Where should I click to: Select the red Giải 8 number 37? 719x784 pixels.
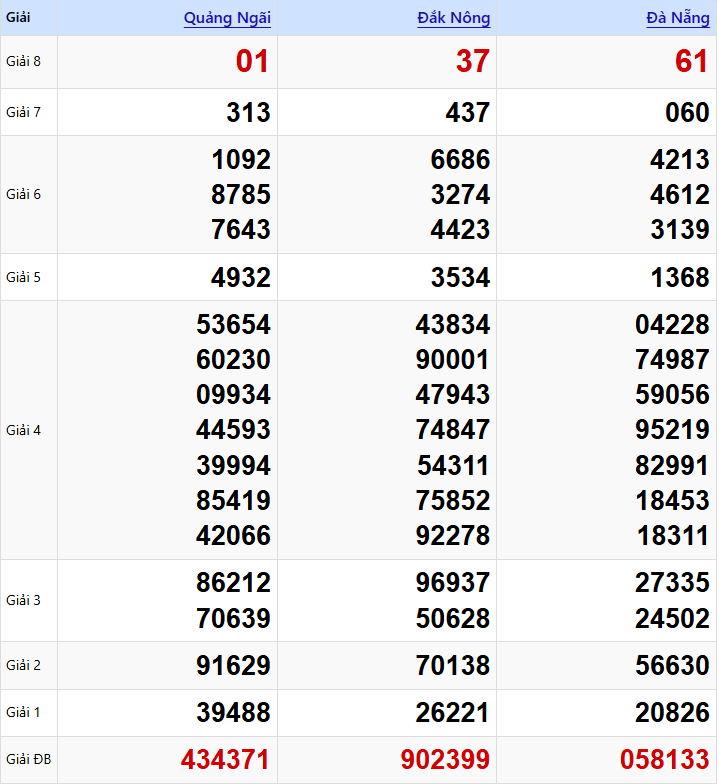point(472,62)
